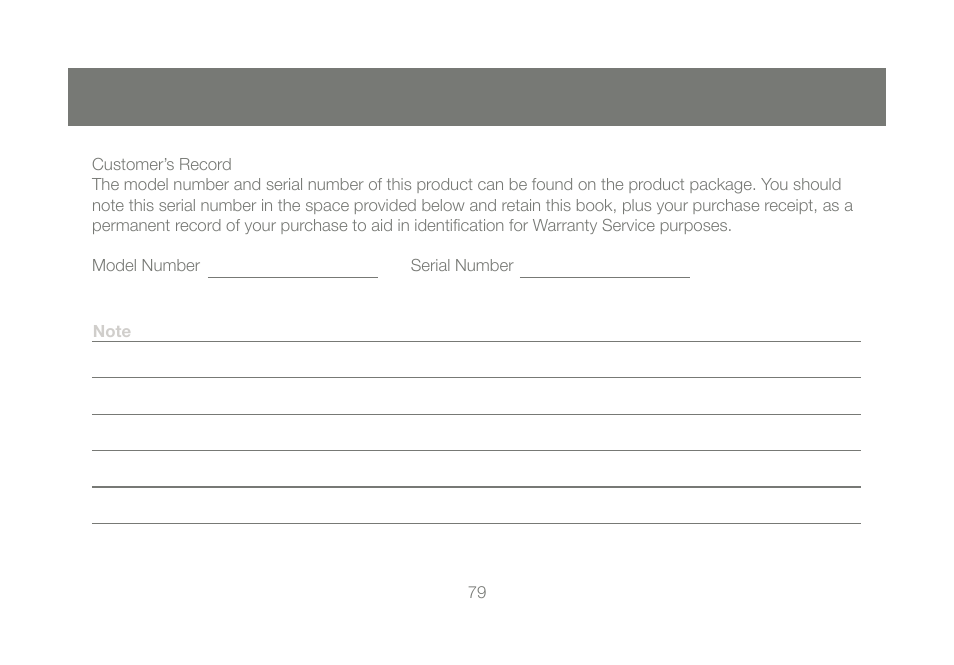Viewport: 954px width, 665px height.
Task: Click the last note writing line
Action: pyautogui.click(x=476, y=523)
